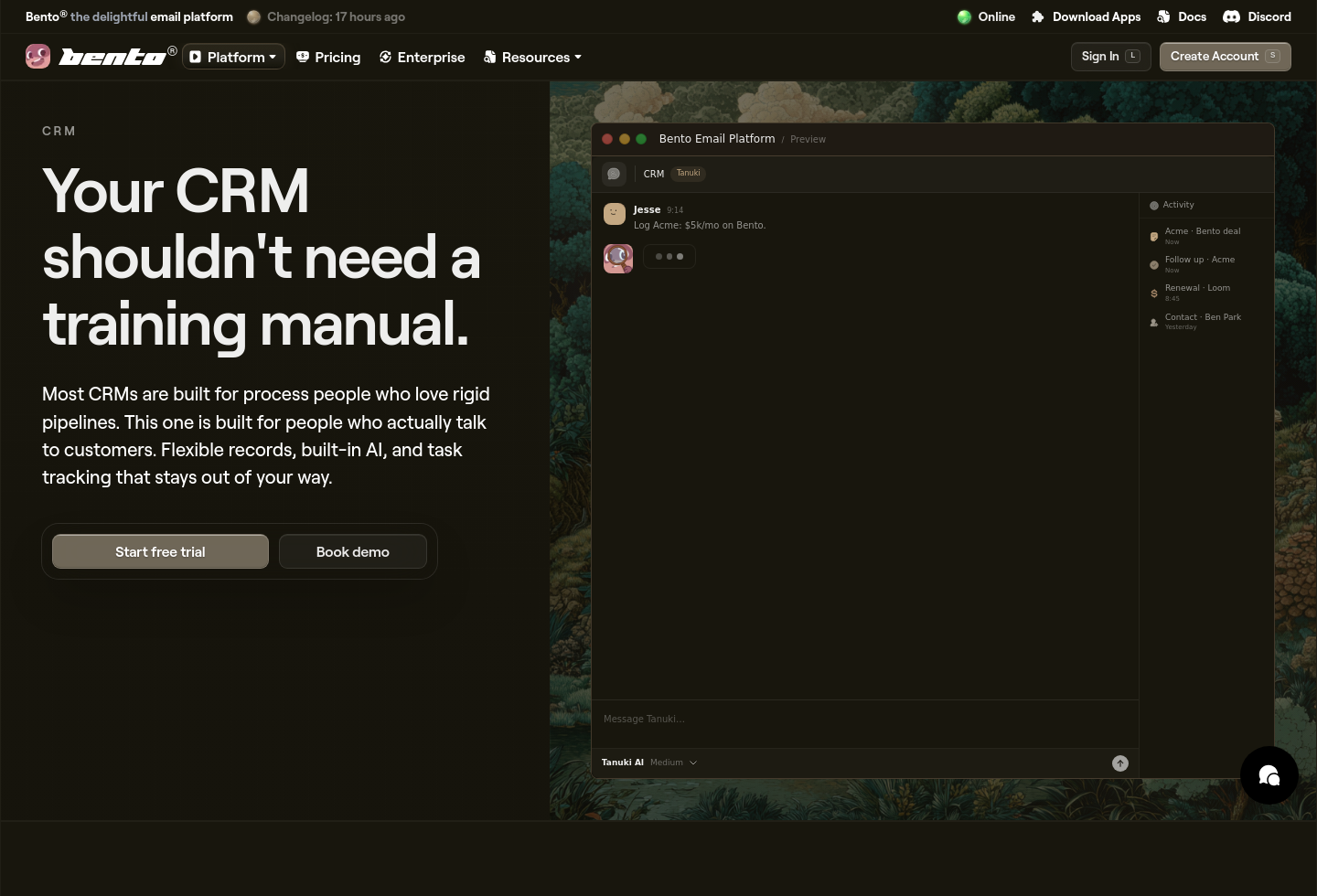The width and height of the screenshot is (1317, 896).
Task: Click the Sign In button
Action: point(1110,56)
